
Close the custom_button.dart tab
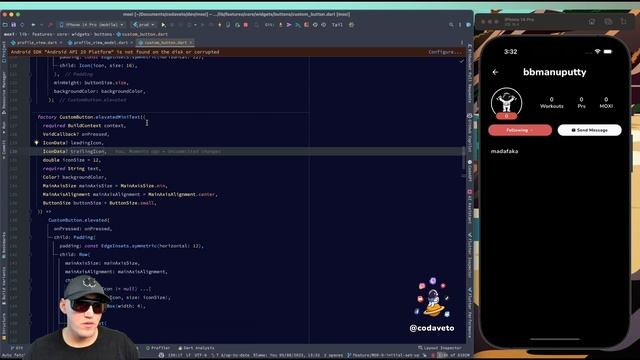pos(191,42)
